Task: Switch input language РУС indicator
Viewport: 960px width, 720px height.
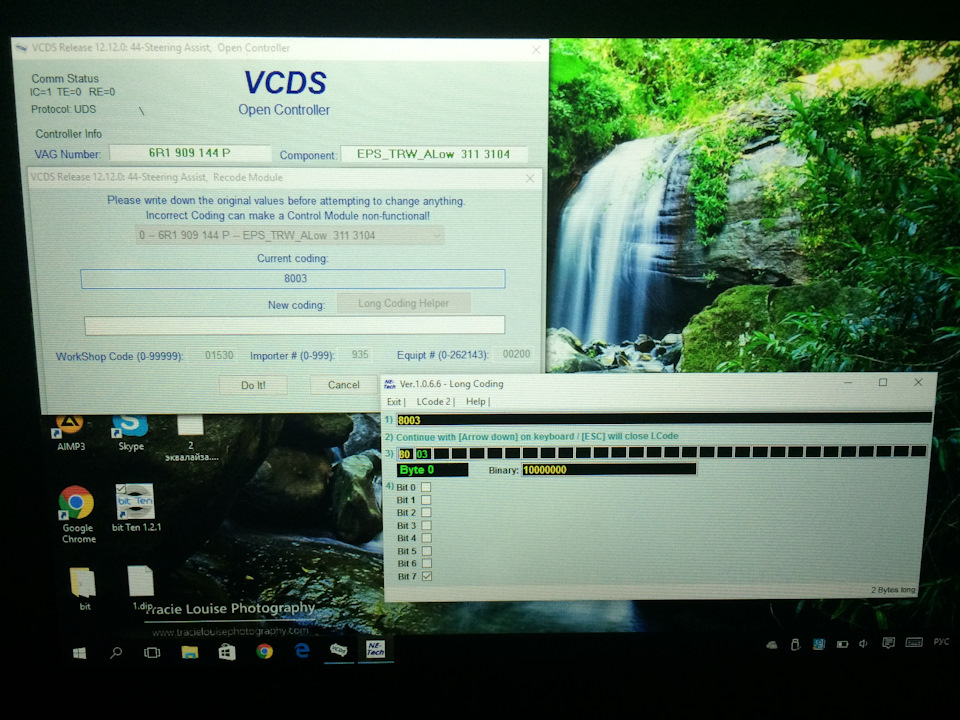Action: pos(942,642)
